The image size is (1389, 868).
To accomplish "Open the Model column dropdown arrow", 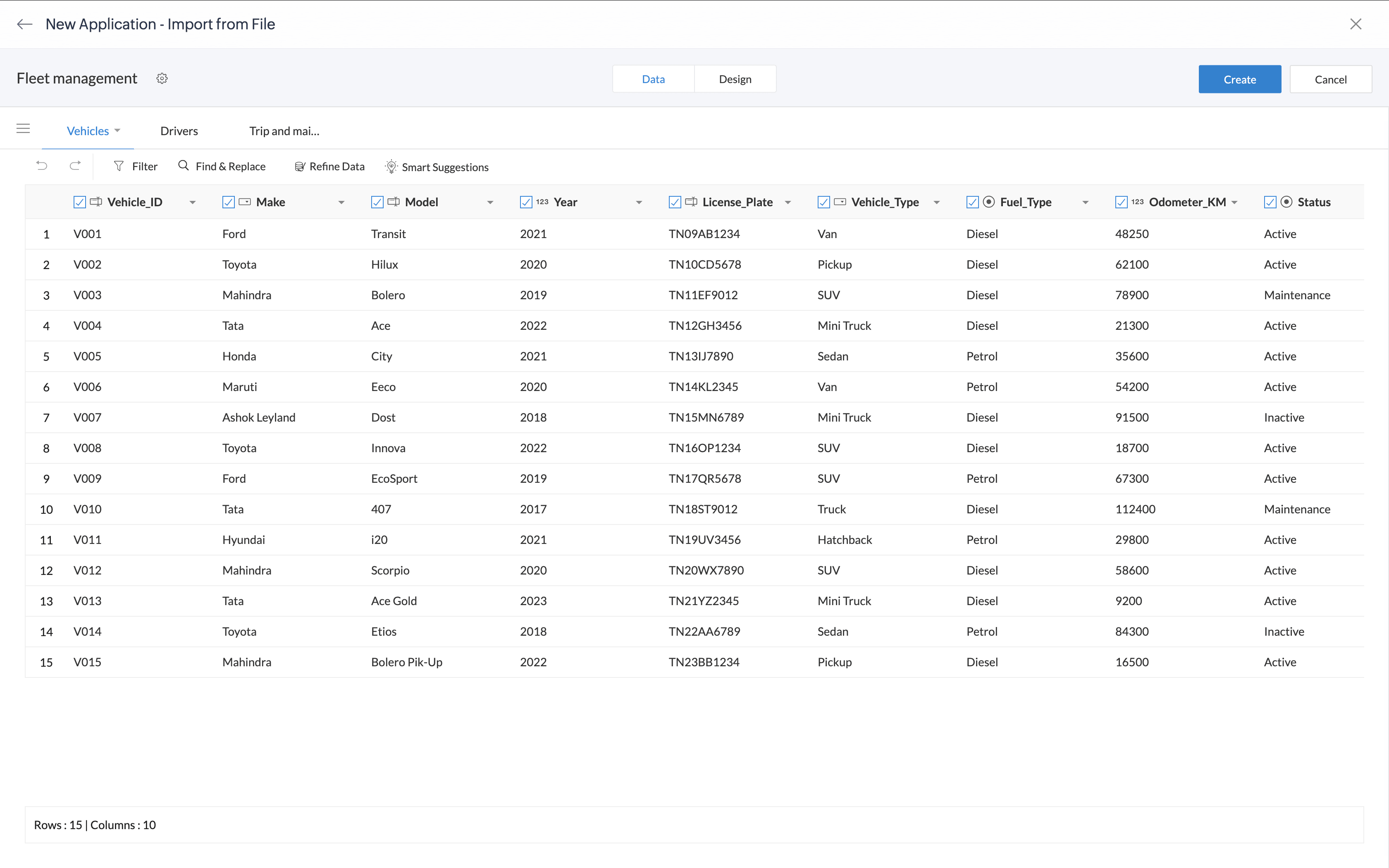I will (490, 203).
